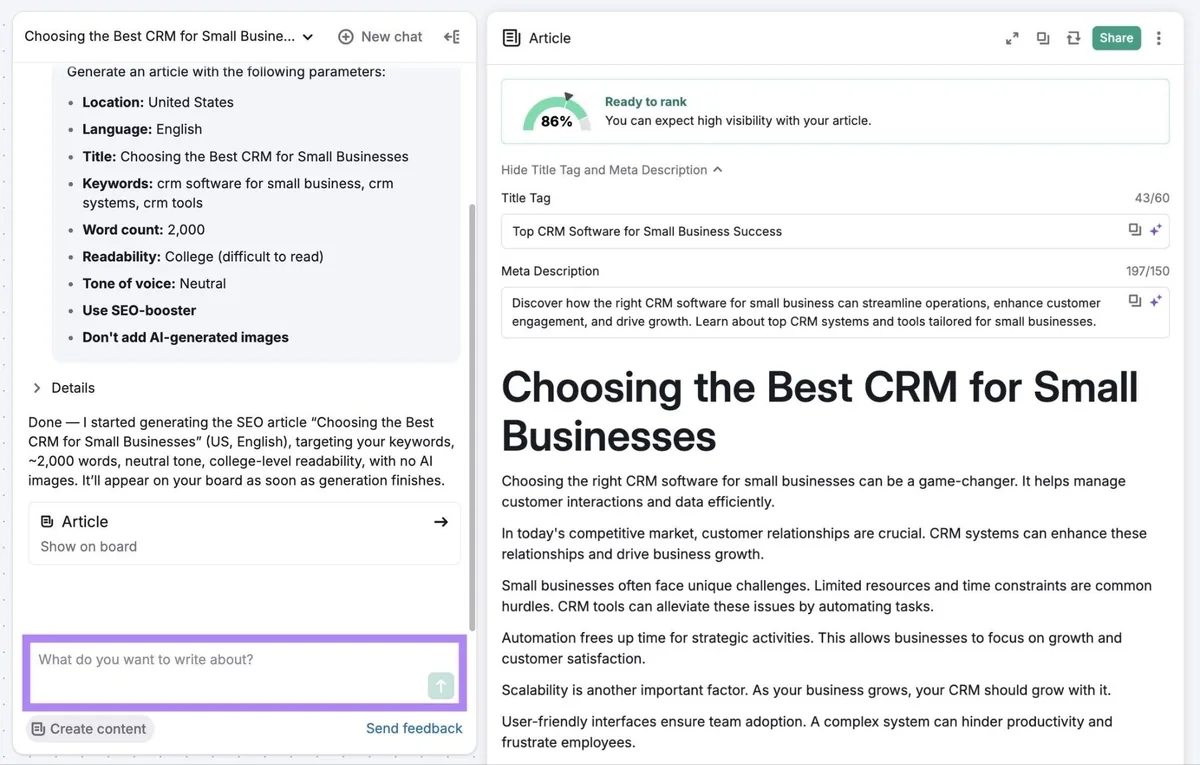Click the "197/150" Meta Description character count
This screenshot has width=1200, height=765.
[x=1148, y=271]
